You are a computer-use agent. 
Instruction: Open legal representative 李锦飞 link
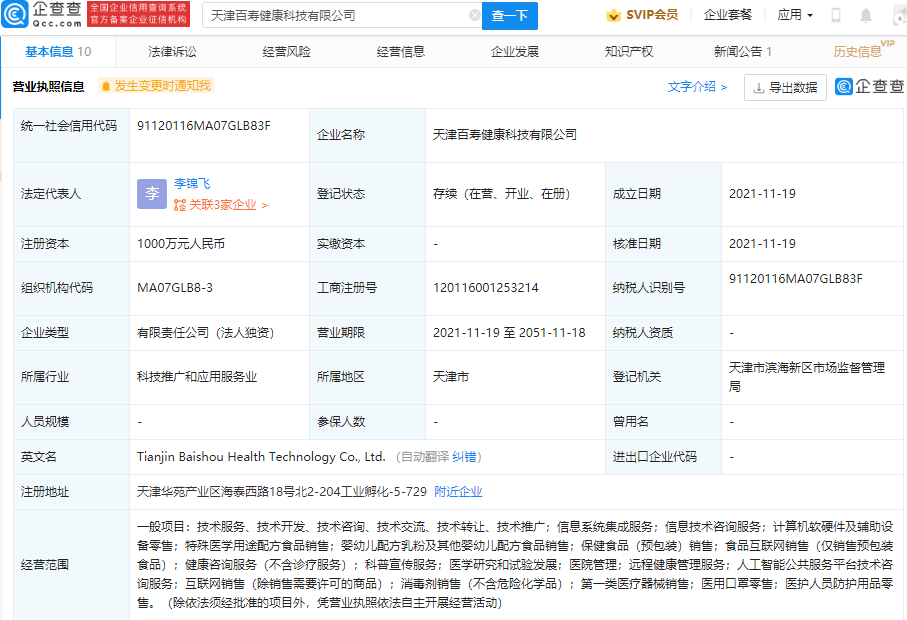[192, 183]
